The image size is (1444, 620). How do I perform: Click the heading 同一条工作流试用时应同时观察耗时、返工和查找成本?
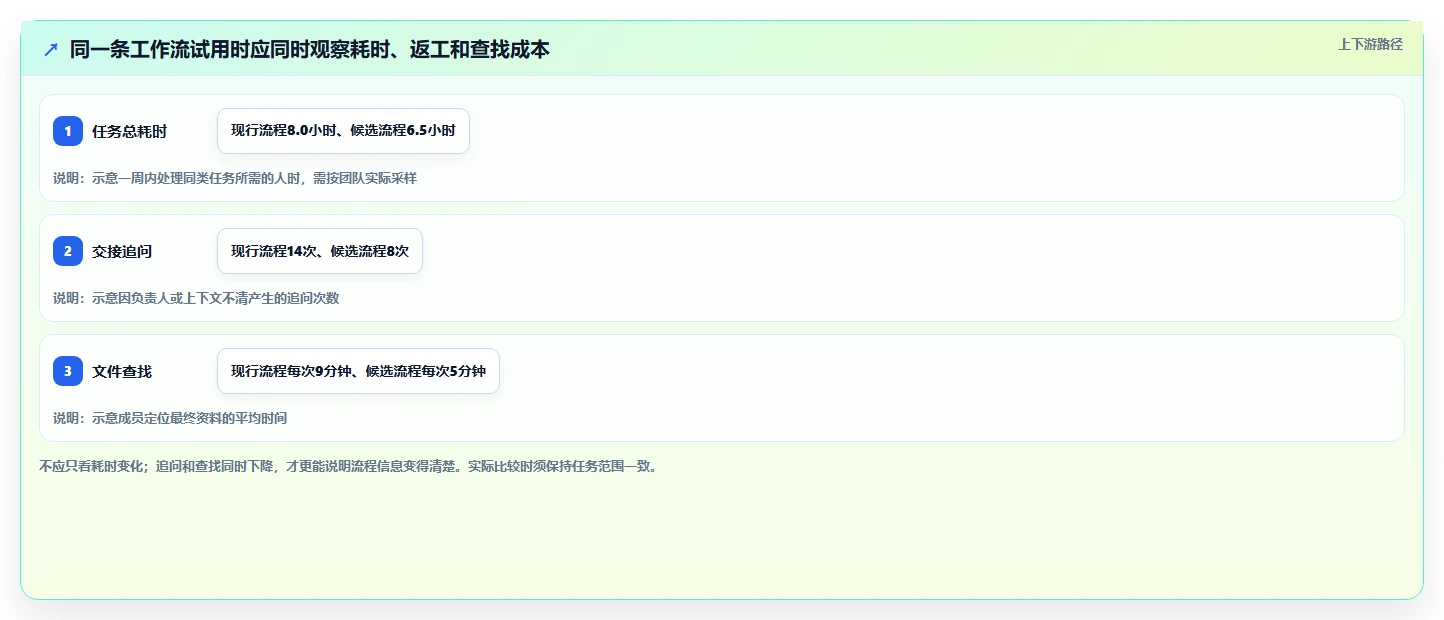pos(310,49)
